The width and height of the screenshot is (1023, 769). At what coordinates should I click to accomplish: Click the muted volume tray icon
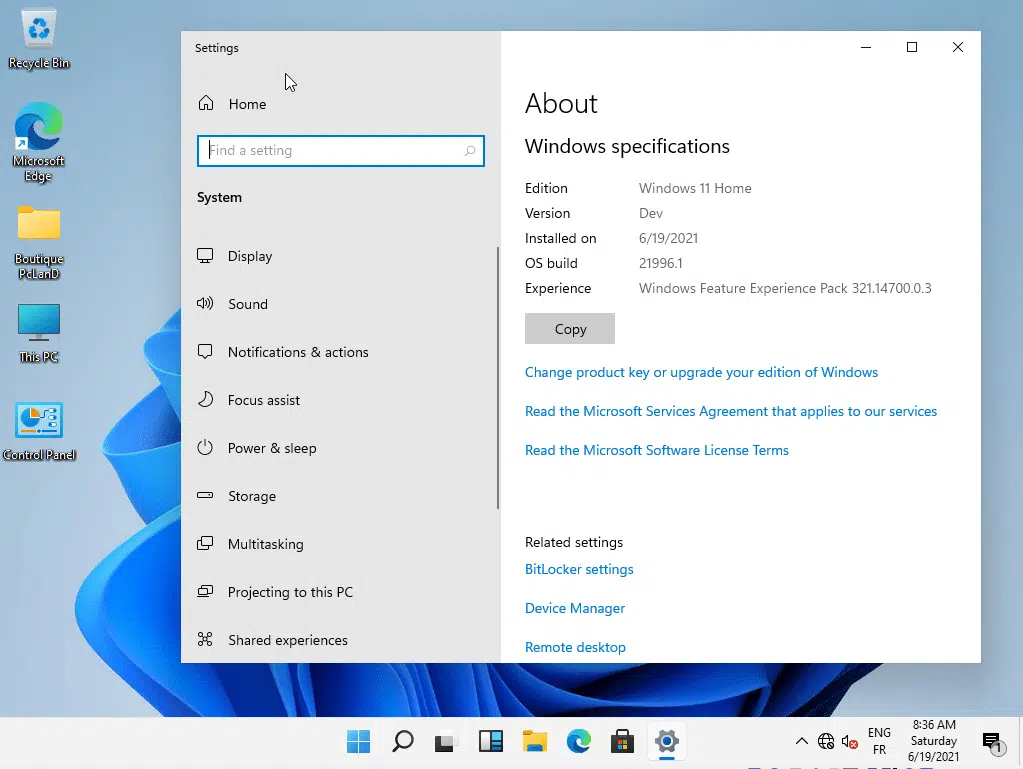(x=849, y=742)
